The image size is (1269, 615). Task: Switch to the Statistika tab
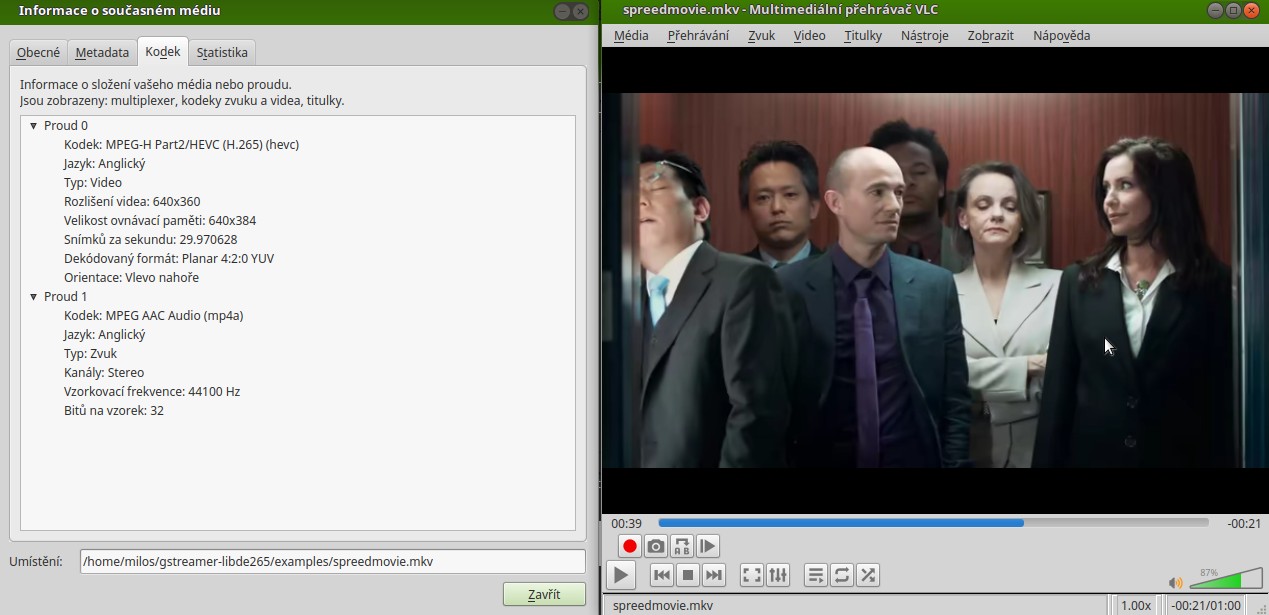[222, 53]
